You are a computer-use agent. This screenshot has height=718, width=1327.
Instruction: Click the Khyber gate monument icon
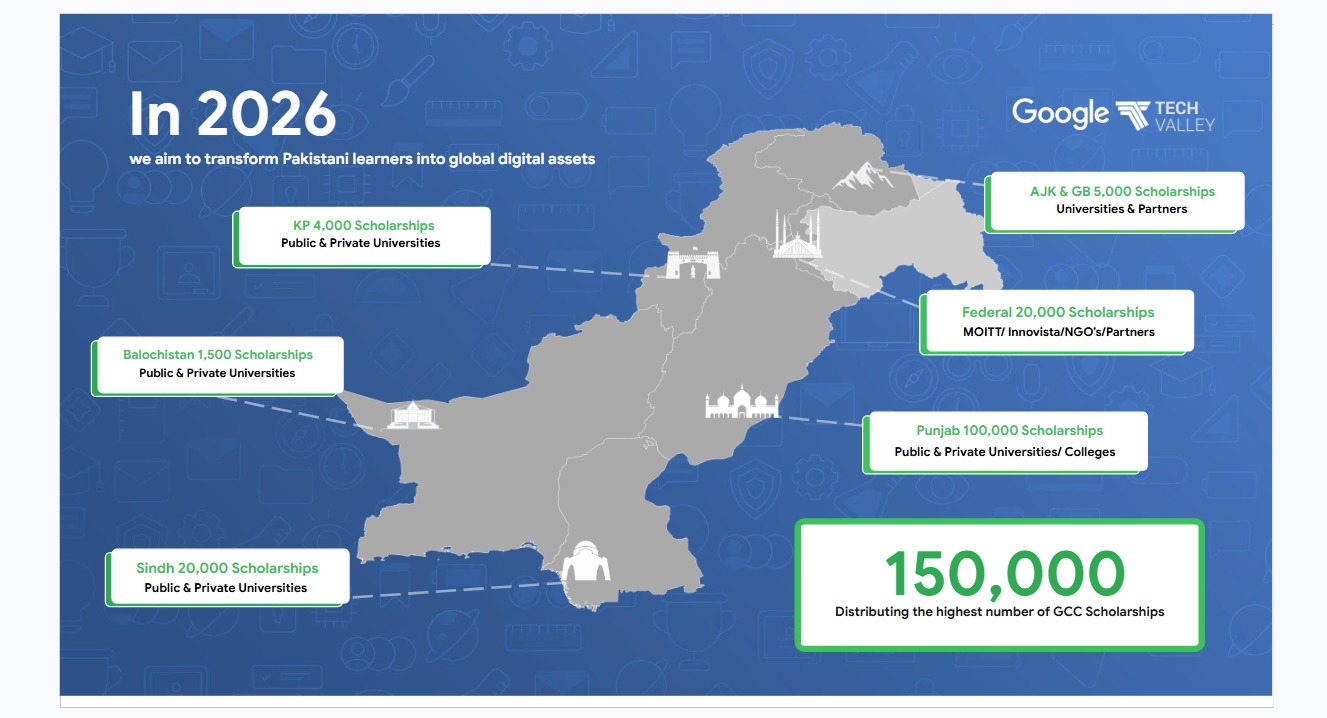pos(692,265)
